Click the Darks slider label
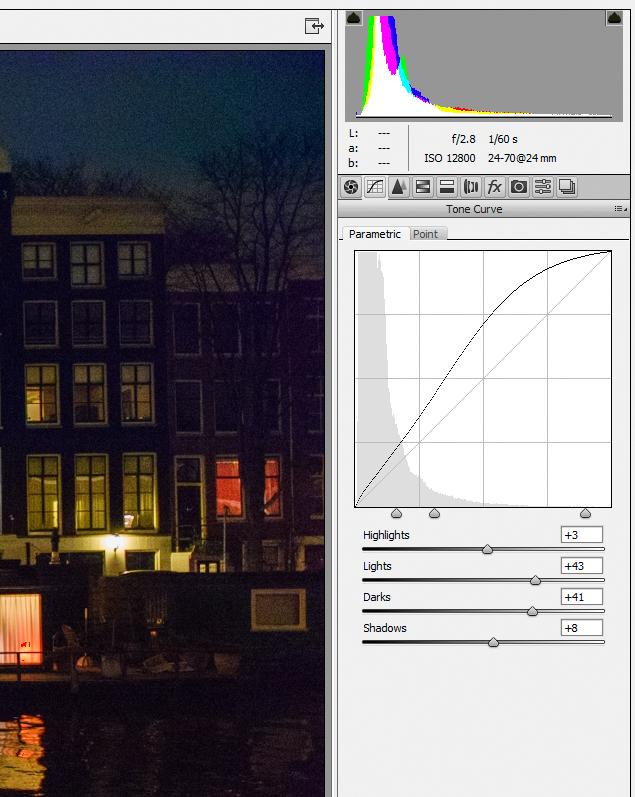Viewport: 635px width, 797px height. pyautogui.click(x=377, y=597)
